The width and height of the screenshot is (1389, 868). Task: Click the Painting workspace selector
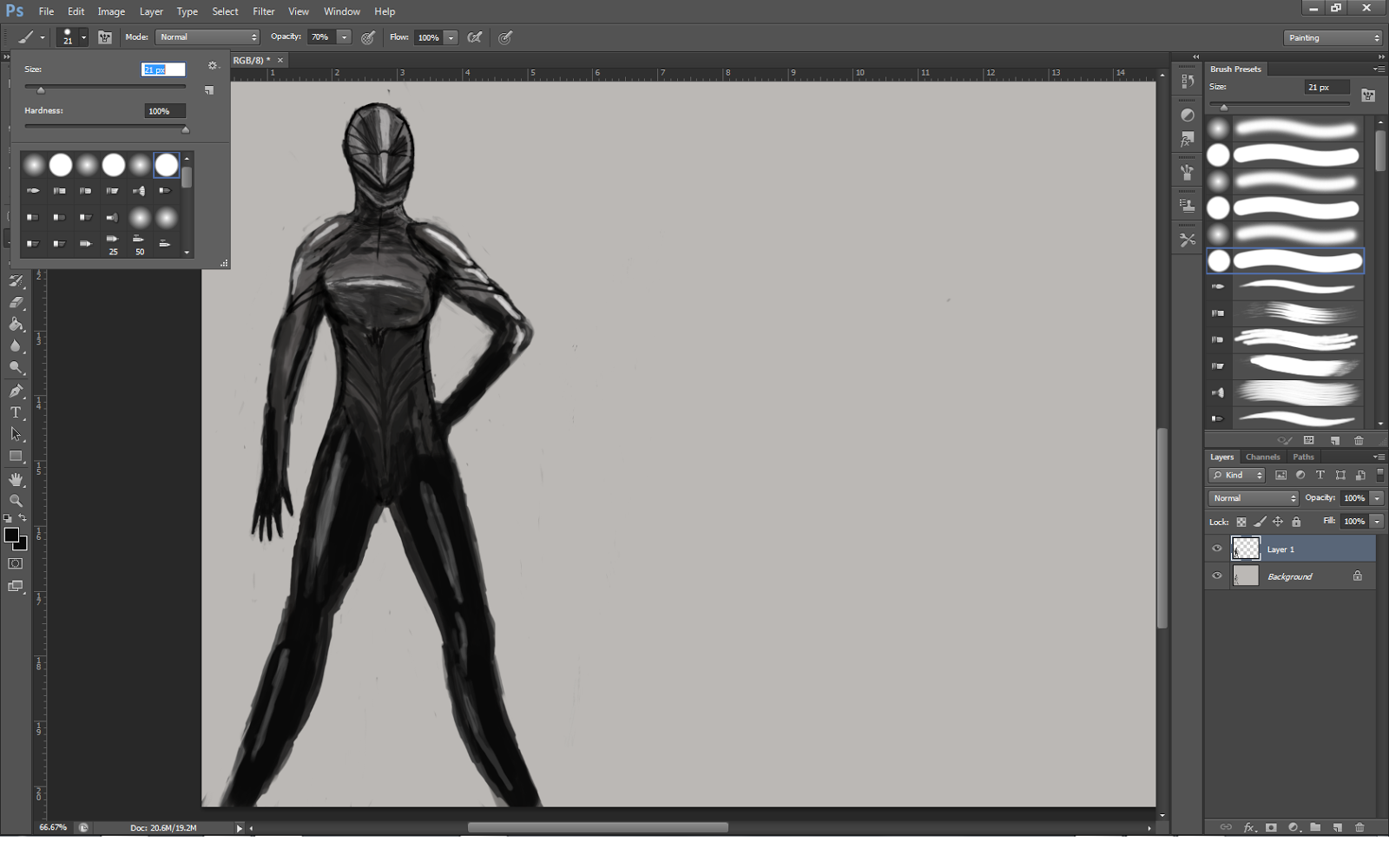1333,37
